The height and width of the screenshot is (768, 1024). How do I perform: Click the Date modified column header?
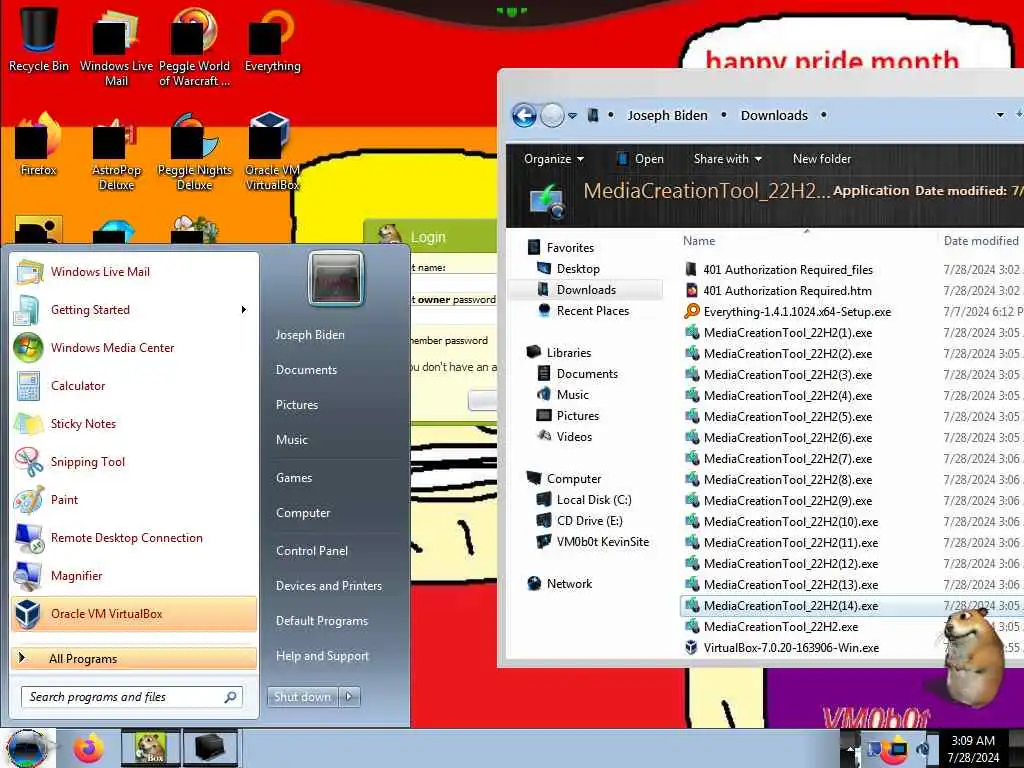[x=981, y=241]
